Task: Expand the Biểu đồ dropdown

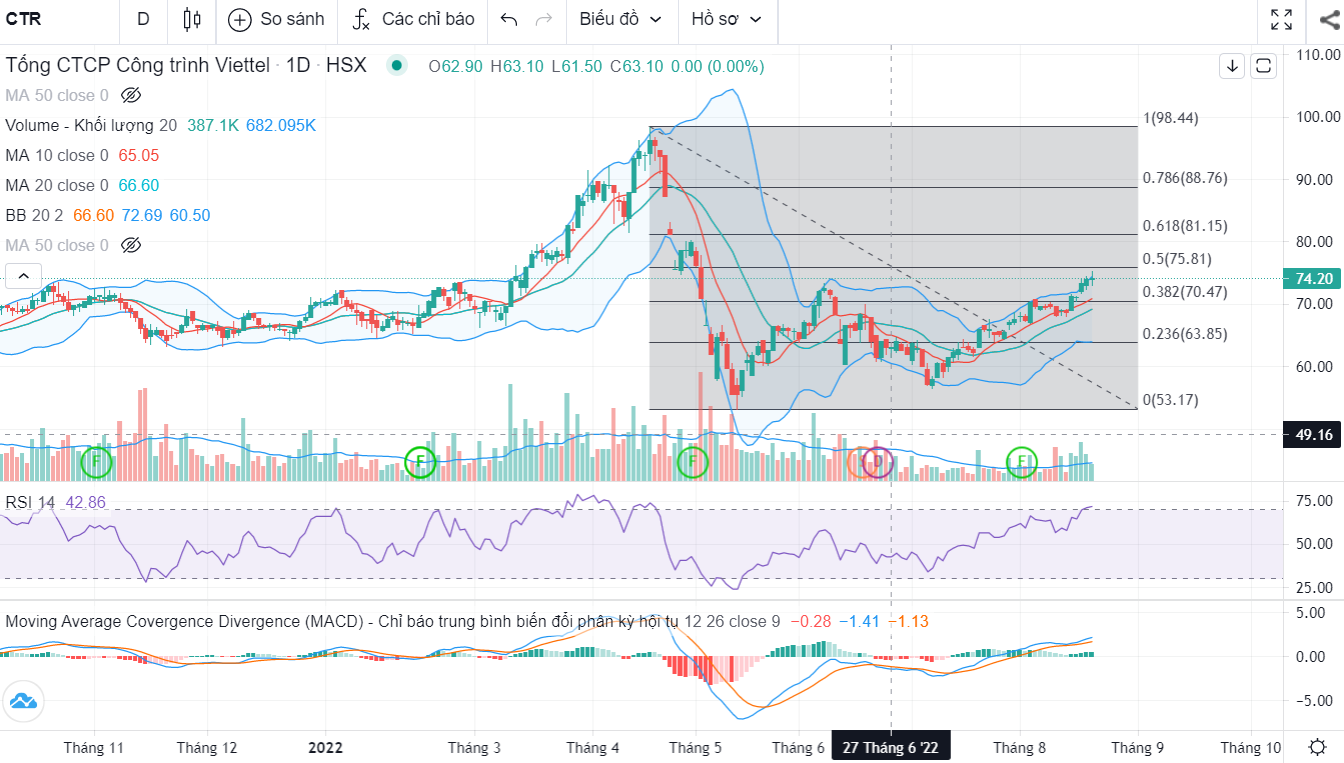Action: point(620,19)
